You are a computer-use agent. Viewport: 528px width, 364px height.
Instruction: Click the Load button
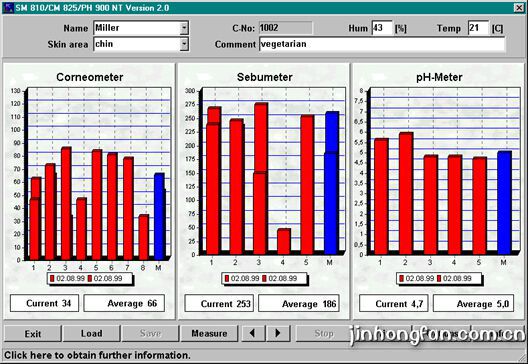click(91, 333)
